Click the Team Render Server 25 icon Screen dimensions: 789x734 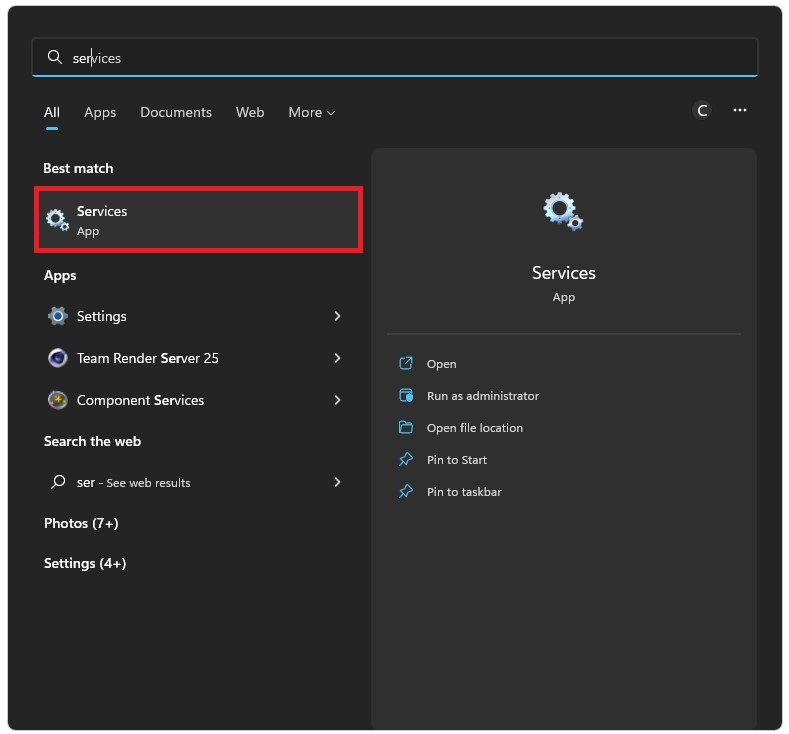[x=58, y=358]
